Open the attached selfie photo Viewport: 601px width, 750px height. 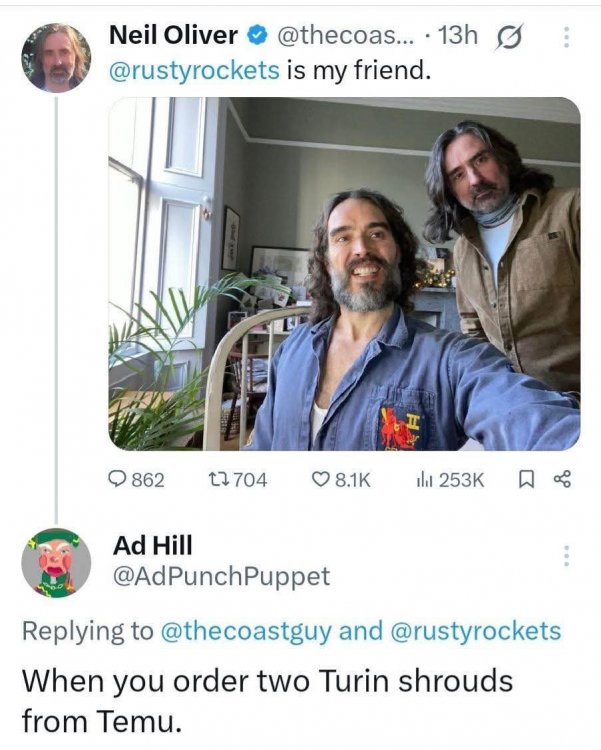344,273
